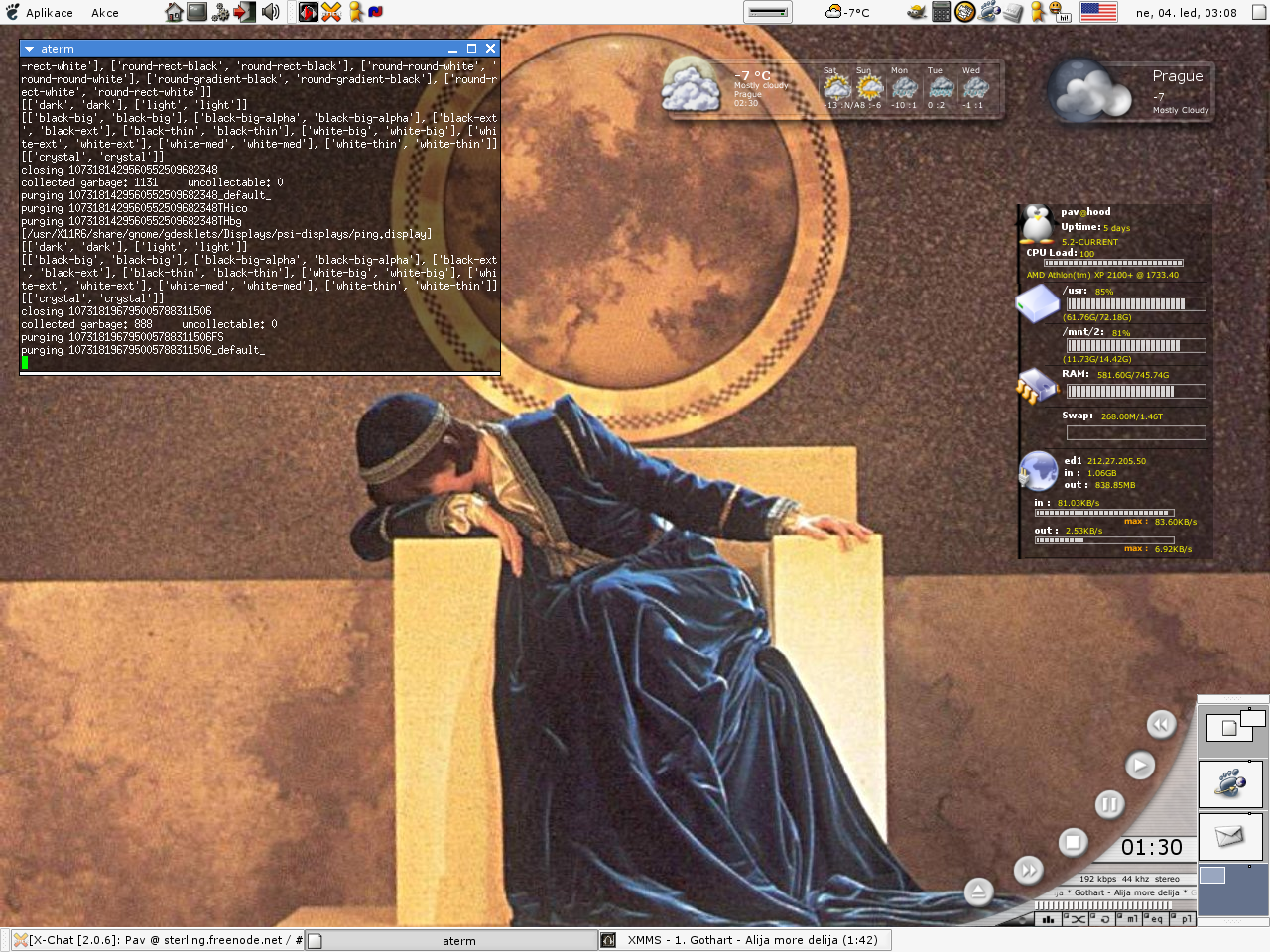
Task: Select the XMMS taskbar button
Action: [745, 940]
